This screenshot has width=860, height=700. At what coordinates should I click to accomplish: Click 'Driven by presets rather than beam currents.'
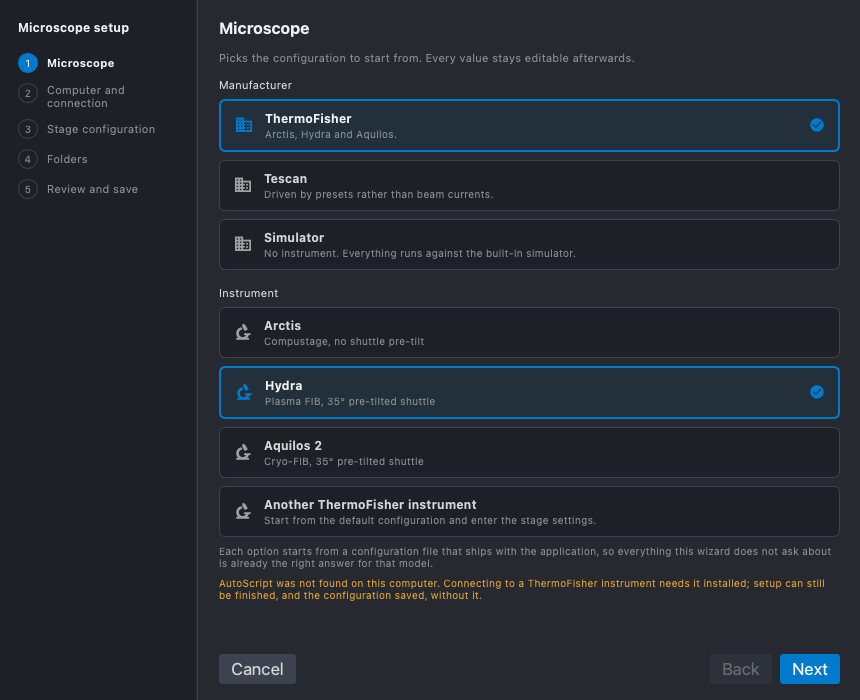[378, 194]
